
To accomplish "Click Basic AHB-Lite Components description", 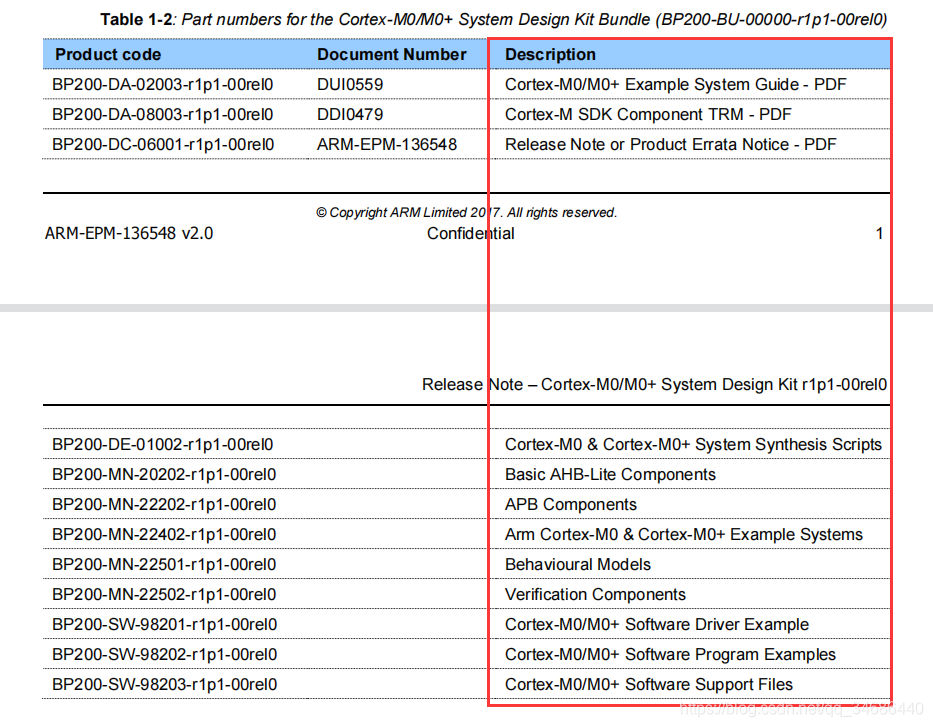I will point(610,474).
